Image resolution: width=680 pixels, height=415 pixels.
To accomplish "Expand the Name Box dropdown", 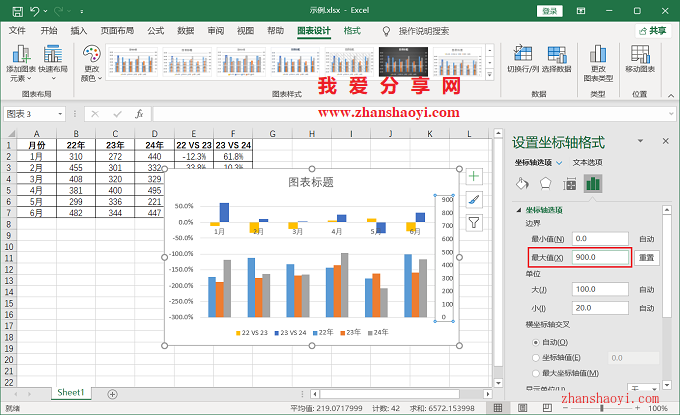I will tap(60, 114).
